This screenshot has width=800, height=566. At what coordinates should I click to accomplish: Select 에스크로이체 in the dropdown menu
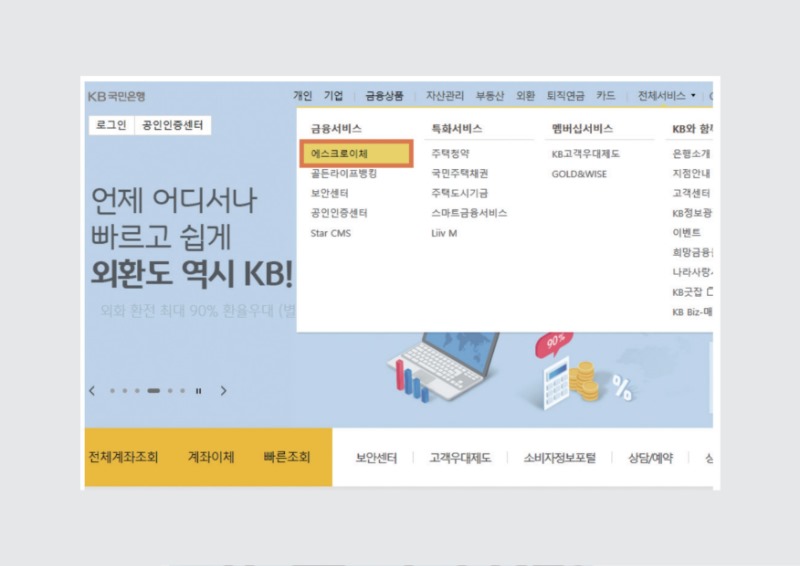click(355, 154)
